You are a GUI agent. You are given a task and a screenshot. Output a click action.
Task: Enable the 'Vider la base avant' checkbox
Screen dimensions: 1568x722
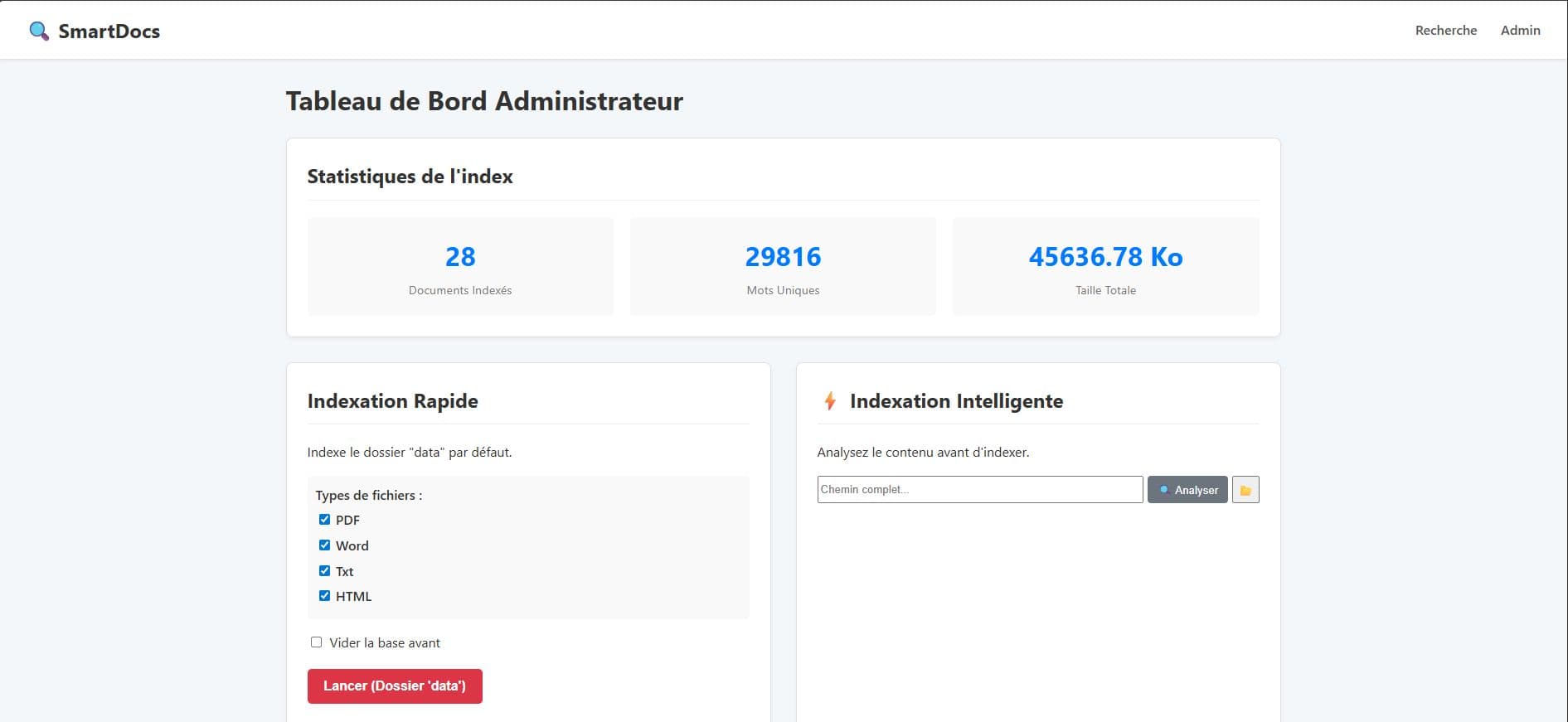(x=316, y=642)
